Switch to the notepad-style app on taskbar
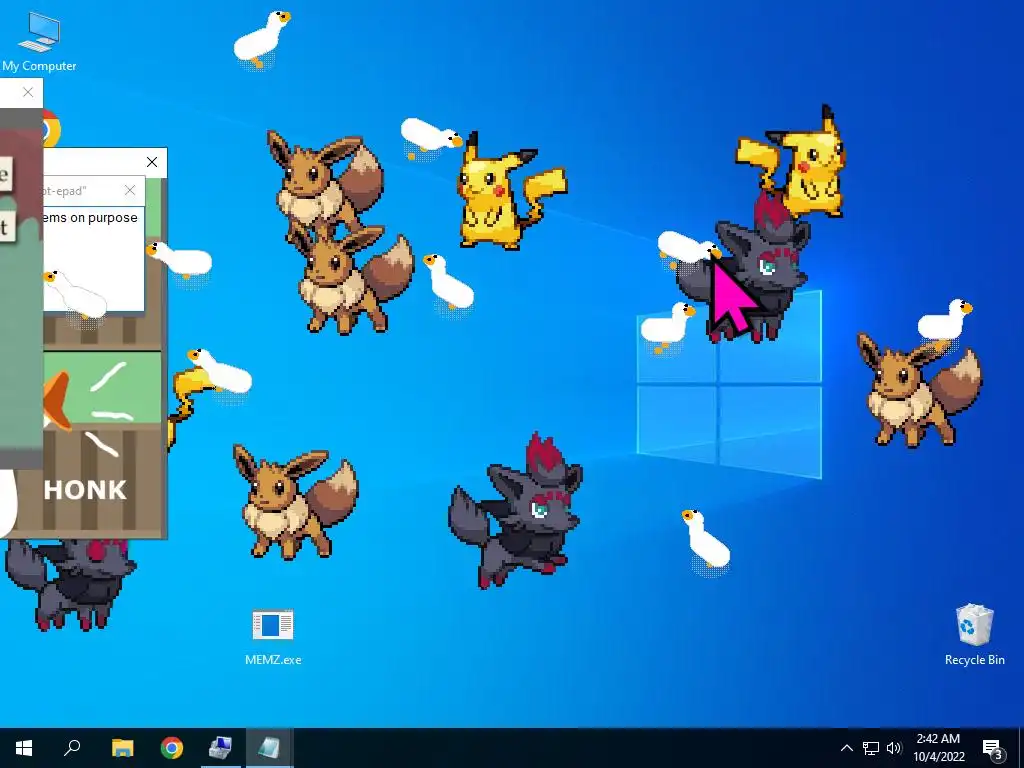1024x768 pixels. 269,748
